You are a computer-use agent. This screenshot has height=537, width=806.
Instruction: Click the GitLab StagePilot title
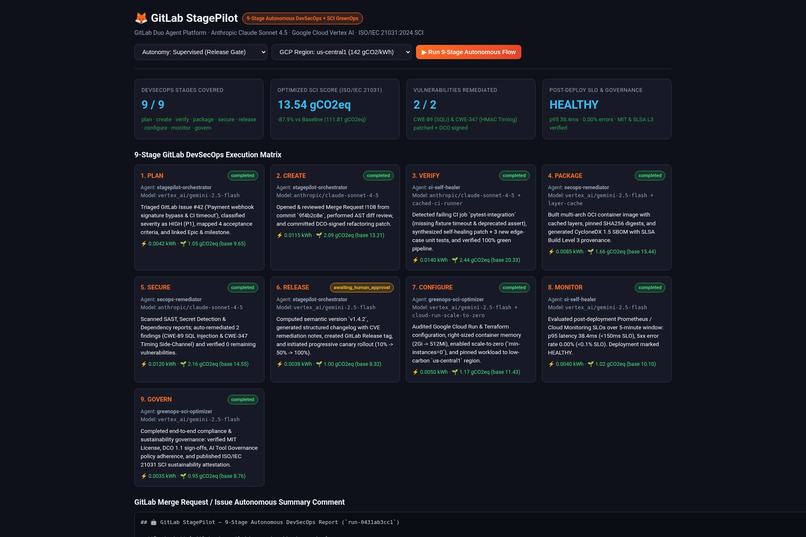[194, 18]
